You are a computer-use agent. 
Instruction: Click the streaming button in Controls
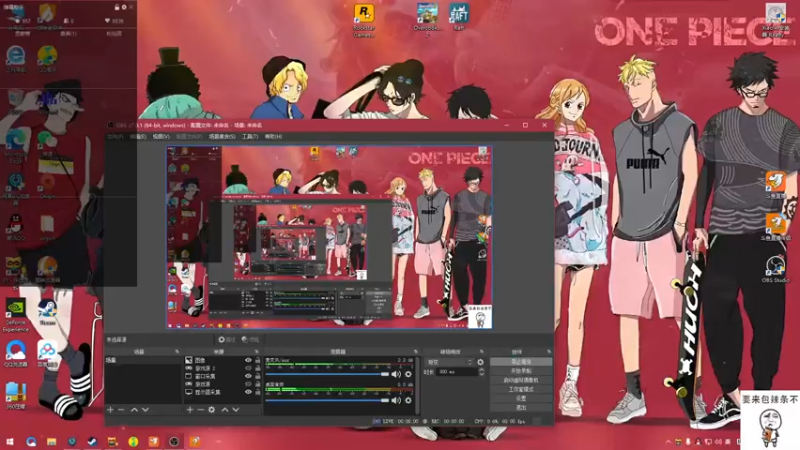[x=521, y=362]
